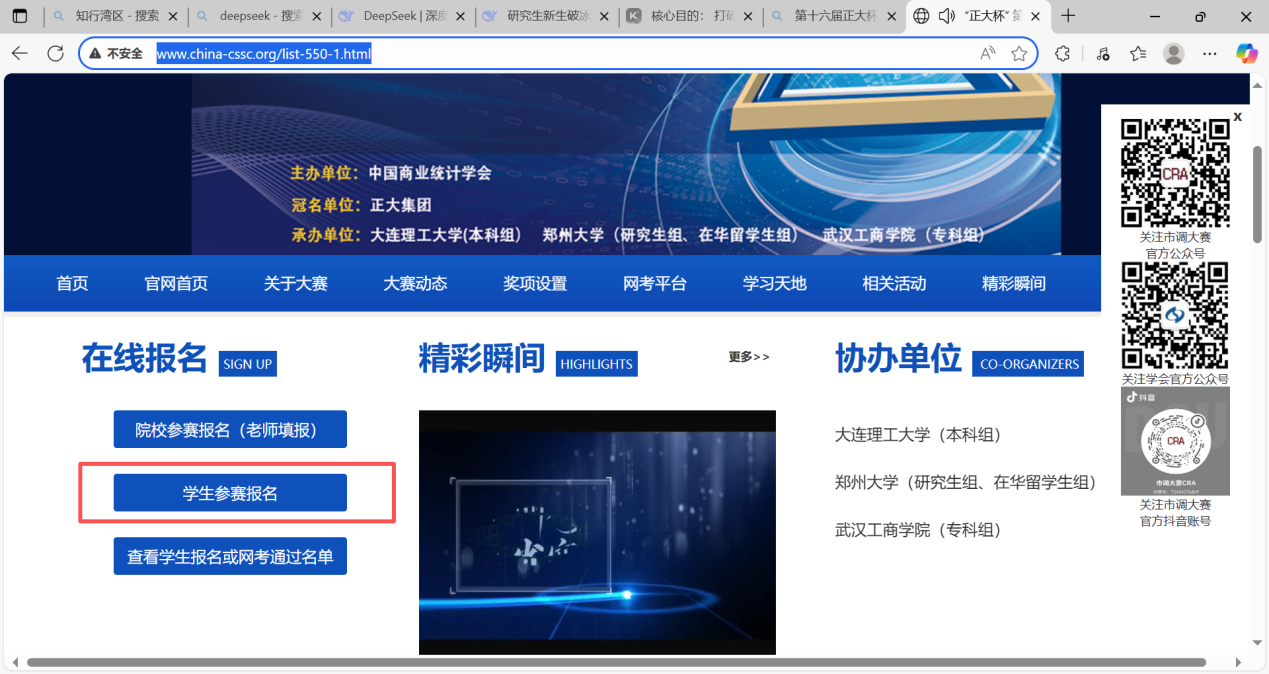Open the tab actions menu icon

(20, 16)
